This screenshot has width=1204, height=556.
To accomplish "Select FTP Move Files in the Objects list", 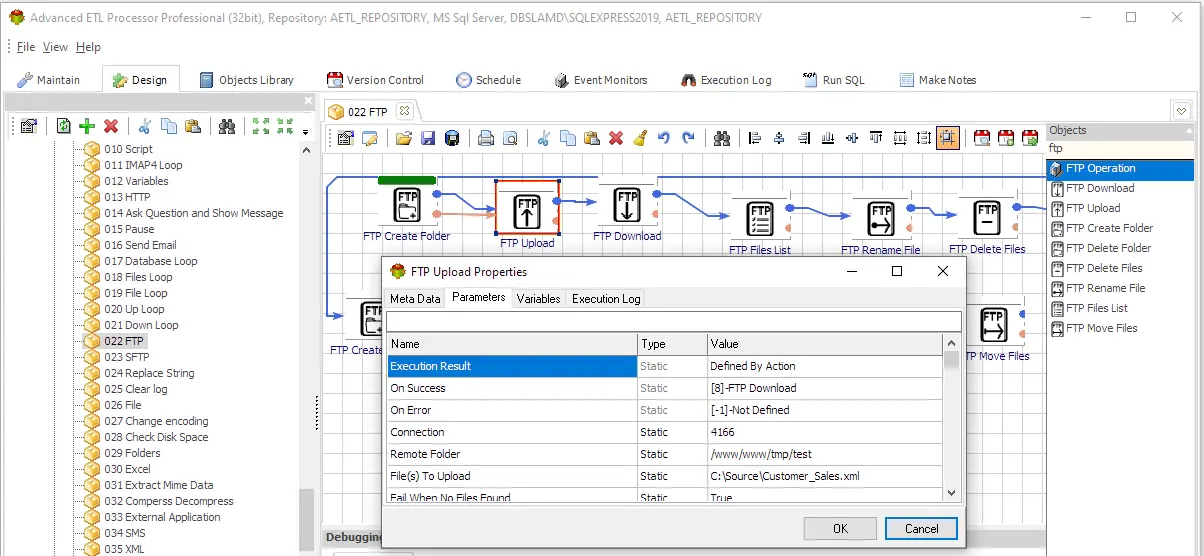I will (1101, 328).
